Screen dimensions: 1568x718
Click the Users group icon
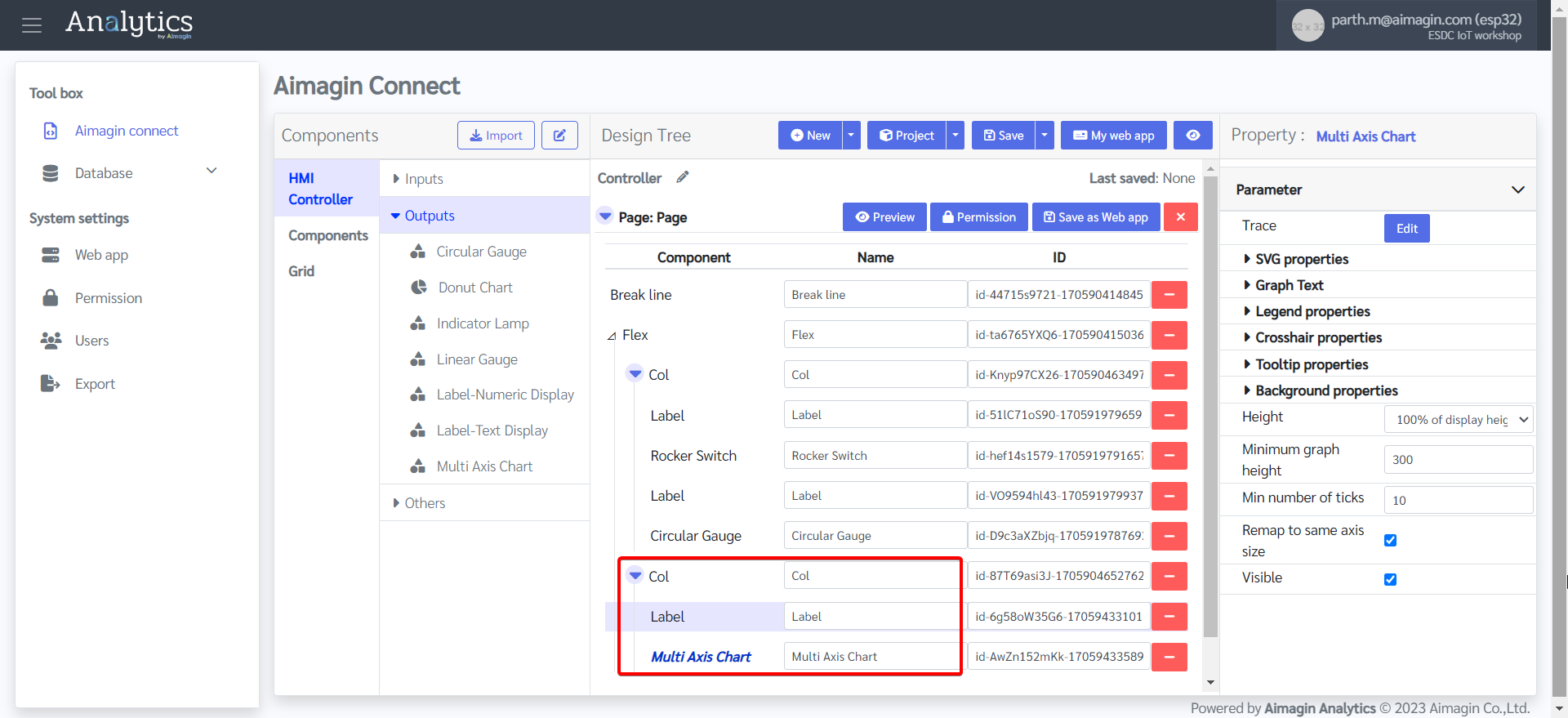(x=51, y=341)
